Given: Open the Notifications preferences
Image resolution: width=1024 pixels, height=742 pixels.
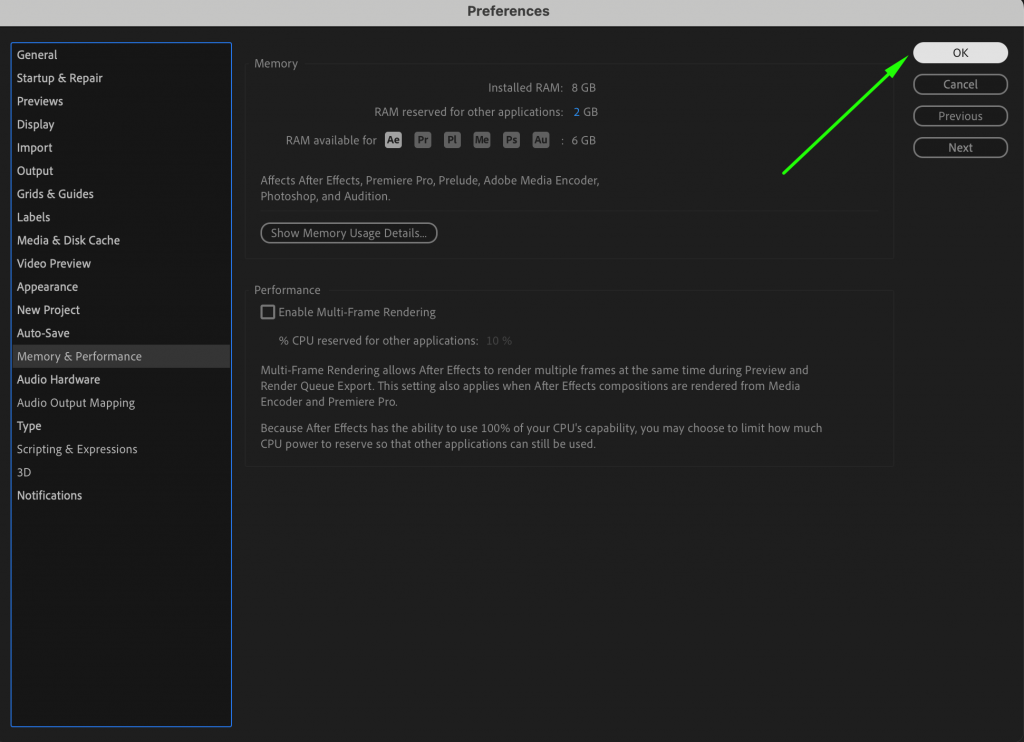Looking at the screenshot, I should (49, 495).
